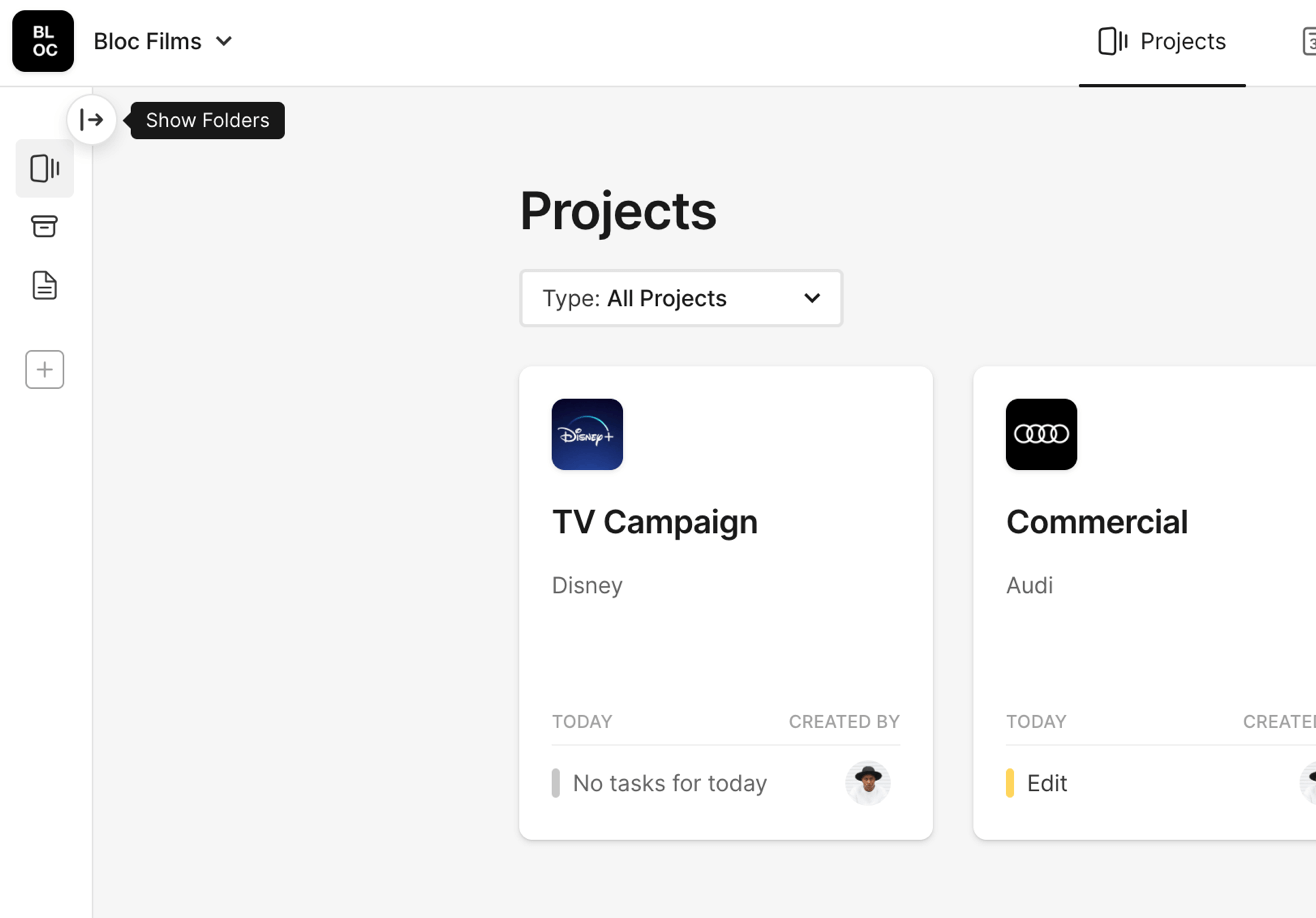Open the Documents page icon in sidebar
The image size is (1316, 918).
[x=44, y=286]
